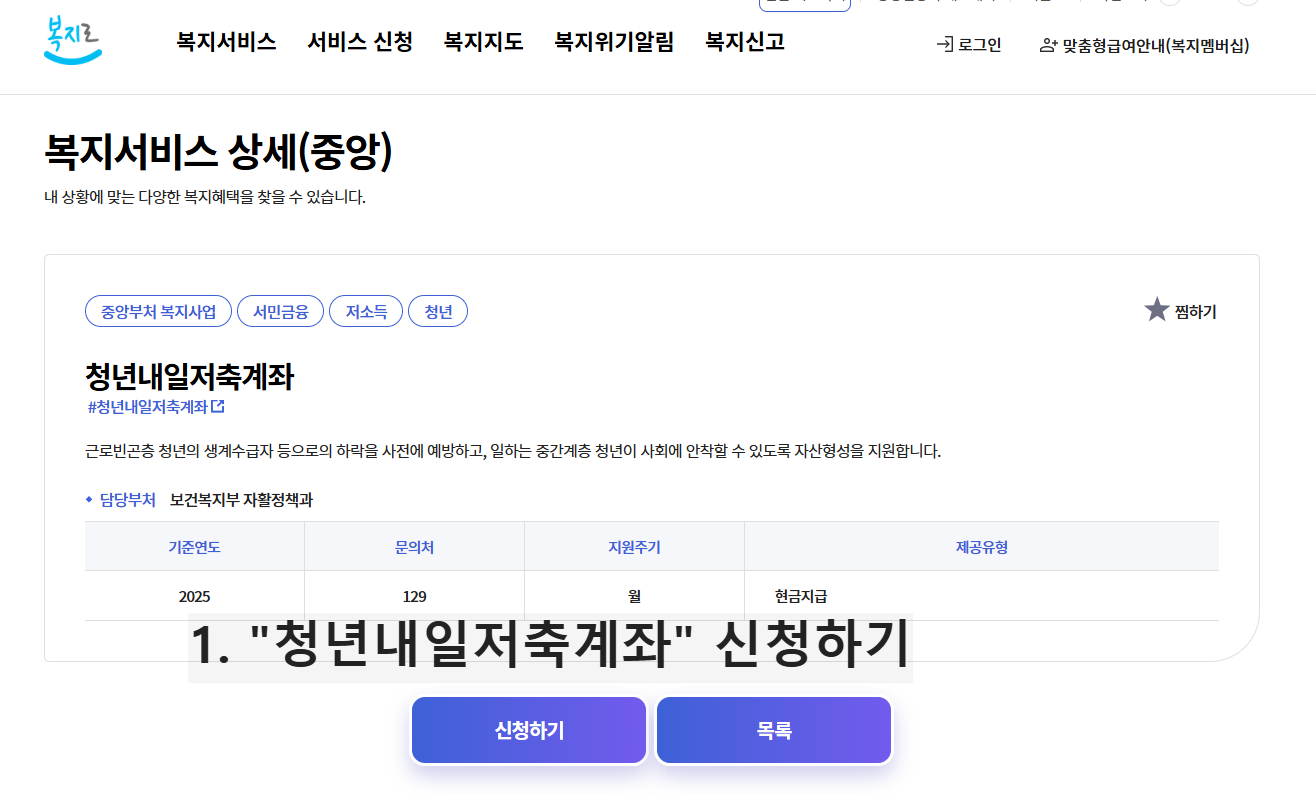Open 맞춤형급여안내(복지멤버십)
The height and width of the screenshot is (802, 1316).
(1145, 45)
